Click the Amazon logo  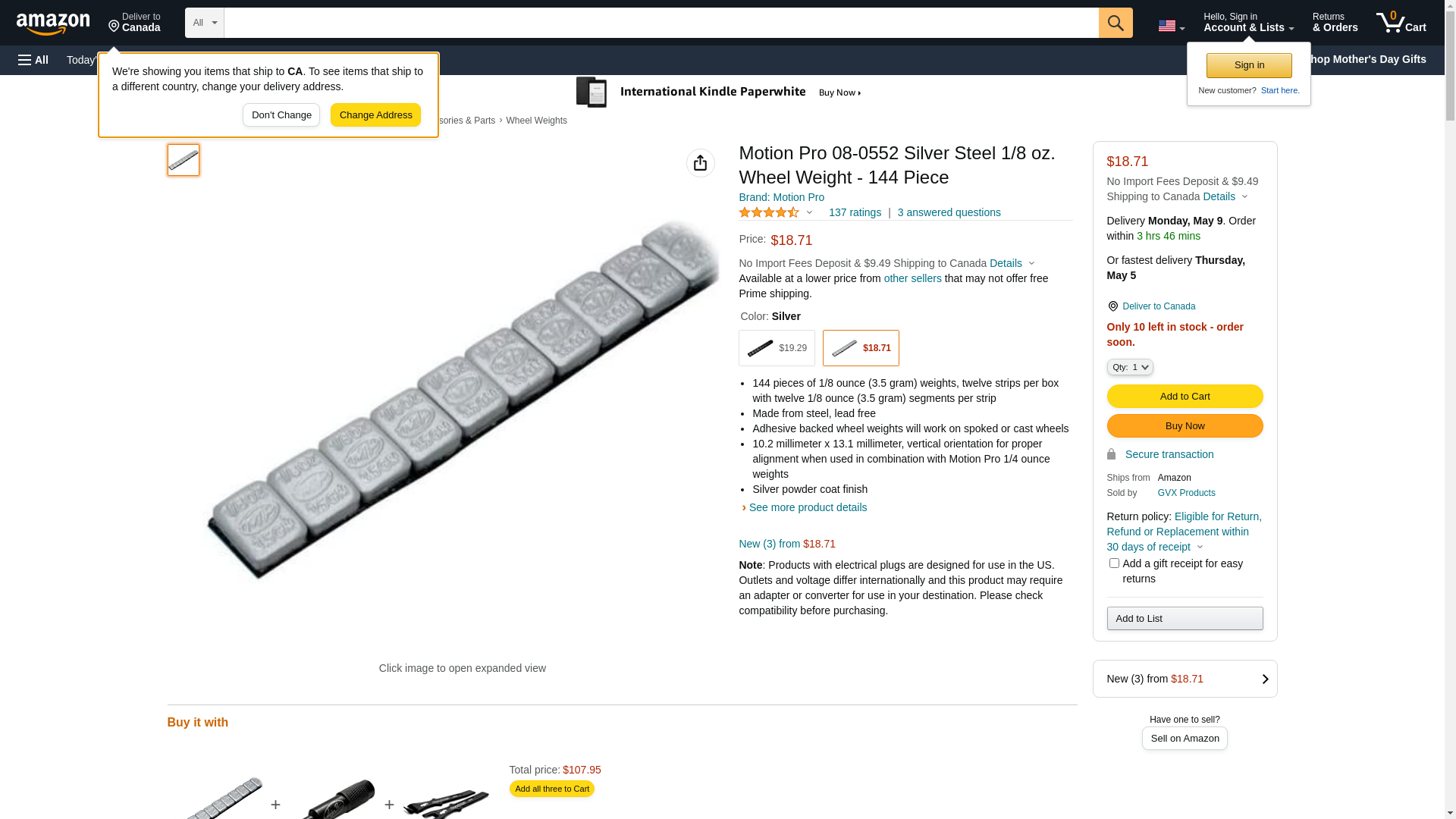pos(53,24)
